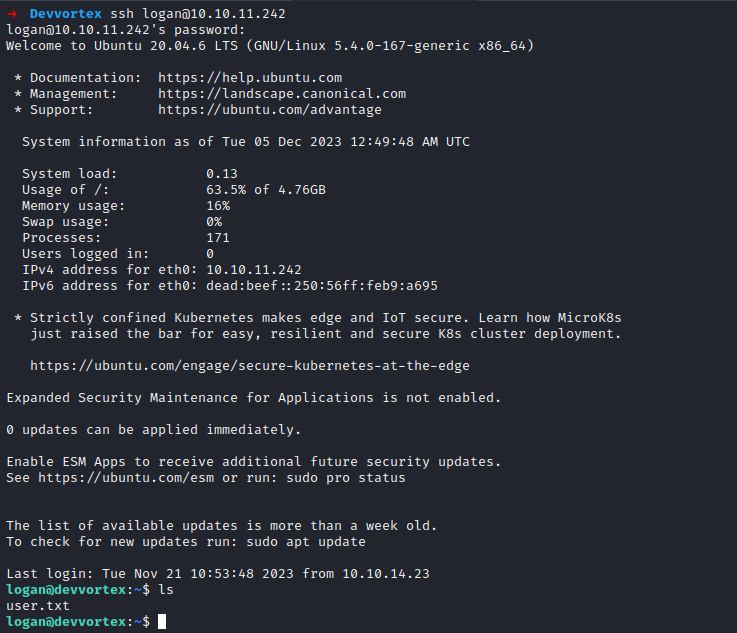
Task: Click the Processes count 171
Action: [x=218, y=238]
